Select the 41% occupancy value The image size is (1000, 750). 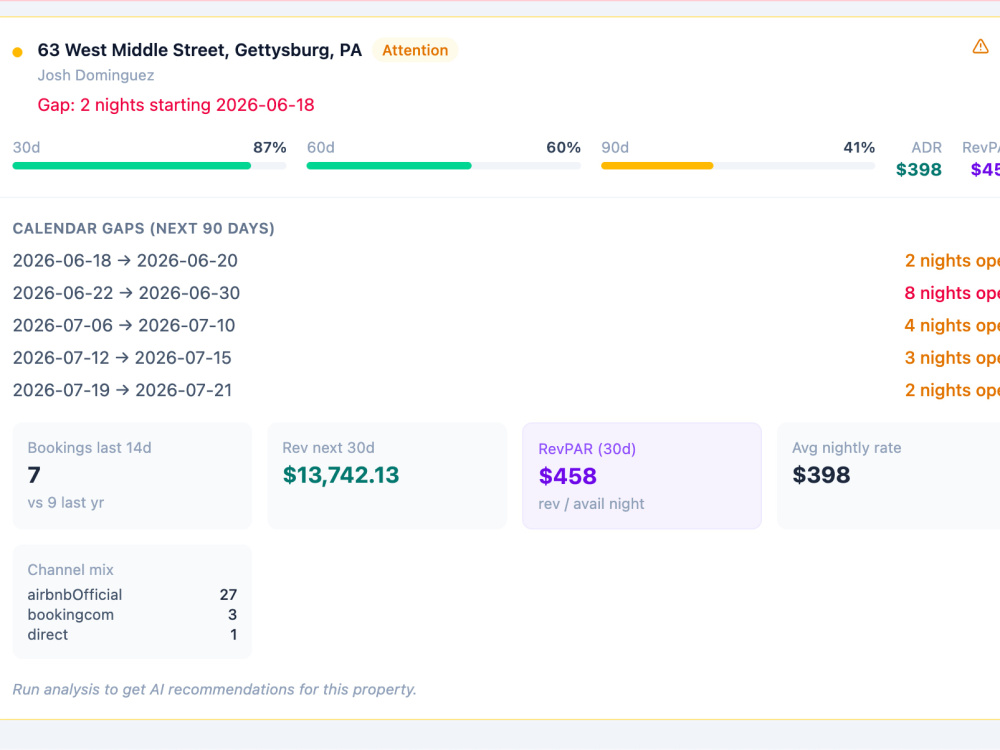pos(859,147)
